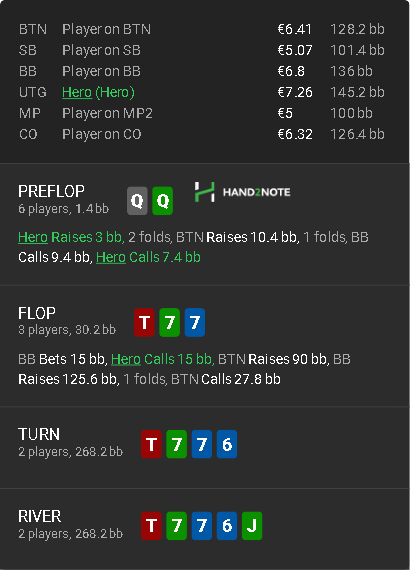Select the red Ten card on flop
The height and width of the screenshot is (570, 410).
(144, 322)
